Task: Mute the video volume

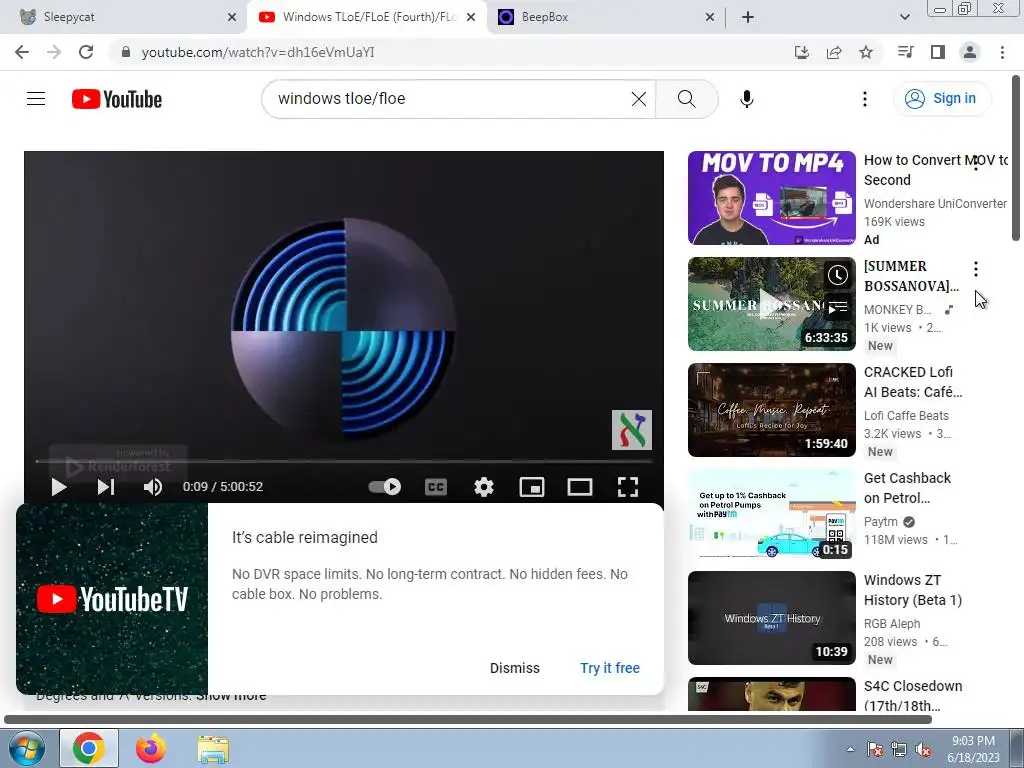Action: [x=153, y=487]
